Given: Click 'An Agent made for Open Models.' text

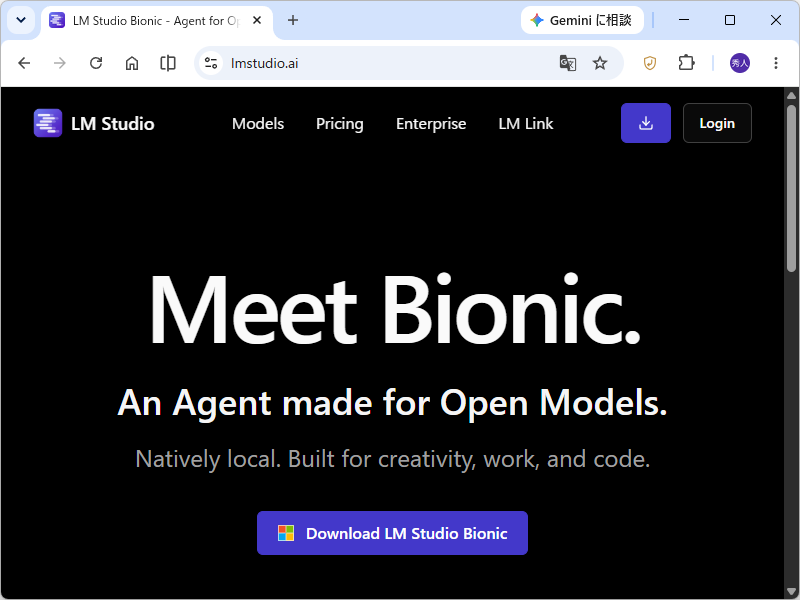Looking at the screenshot, I should (x=392, y=404).
